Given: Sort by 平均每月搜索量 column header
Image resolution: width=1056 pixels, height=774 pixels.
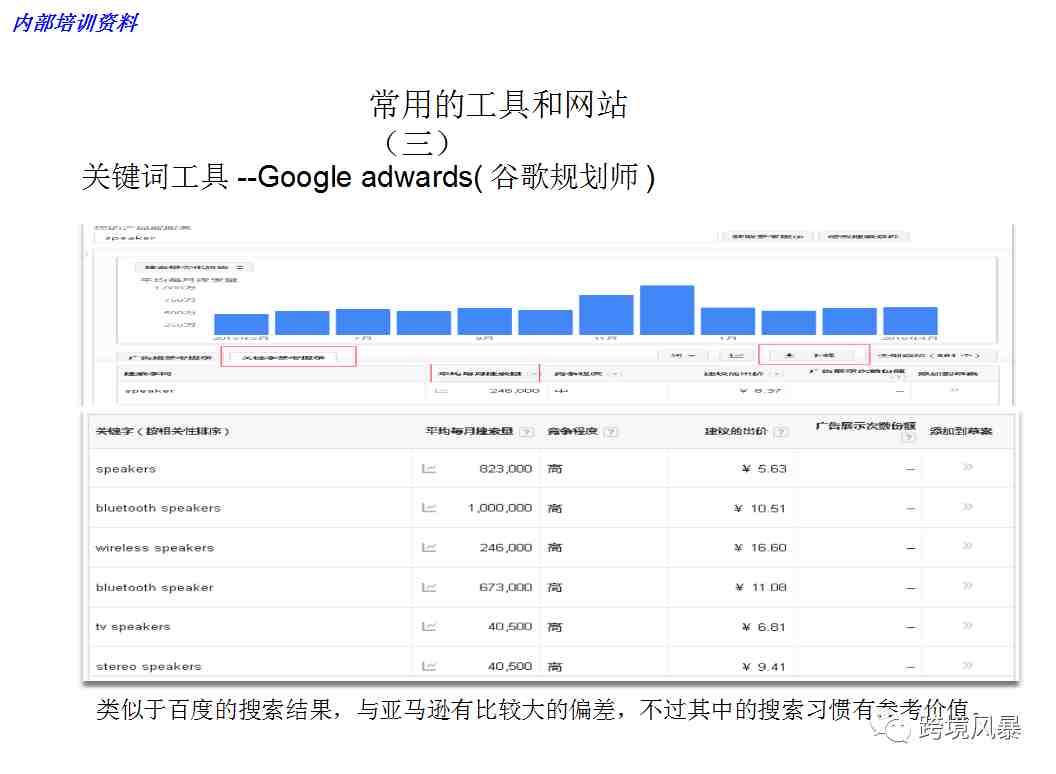Looking at the screenshot, I should pyautogui.click(x=469, y=431).
